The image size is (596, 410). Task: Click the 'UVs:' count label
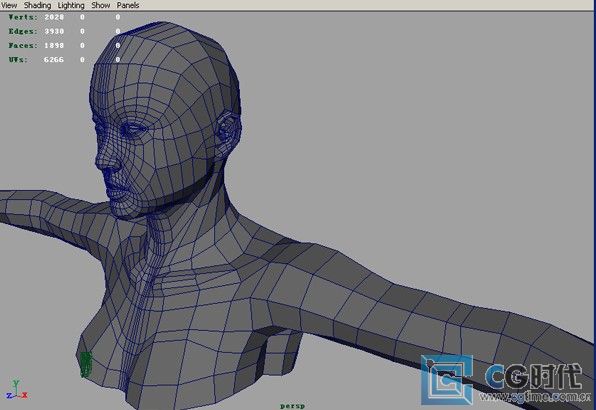click(x=18, y=59)
